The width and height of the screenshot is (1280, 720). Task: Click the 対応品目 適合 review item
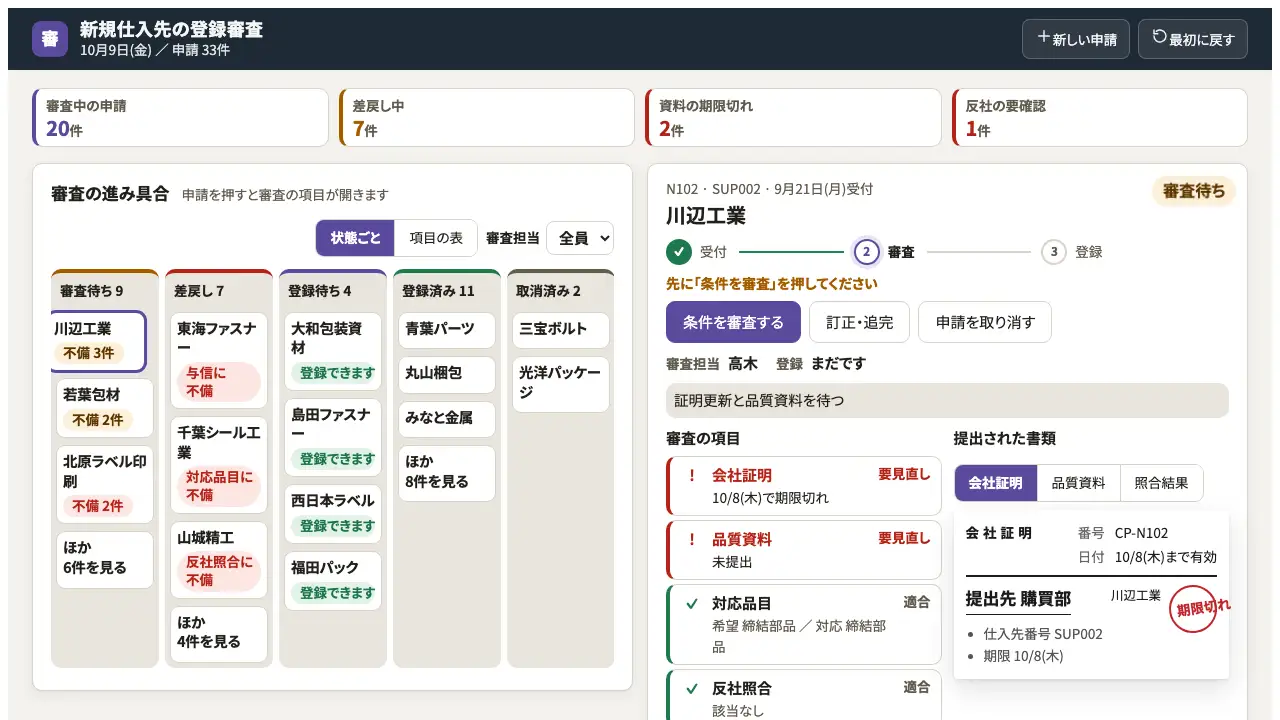(804, 624)
